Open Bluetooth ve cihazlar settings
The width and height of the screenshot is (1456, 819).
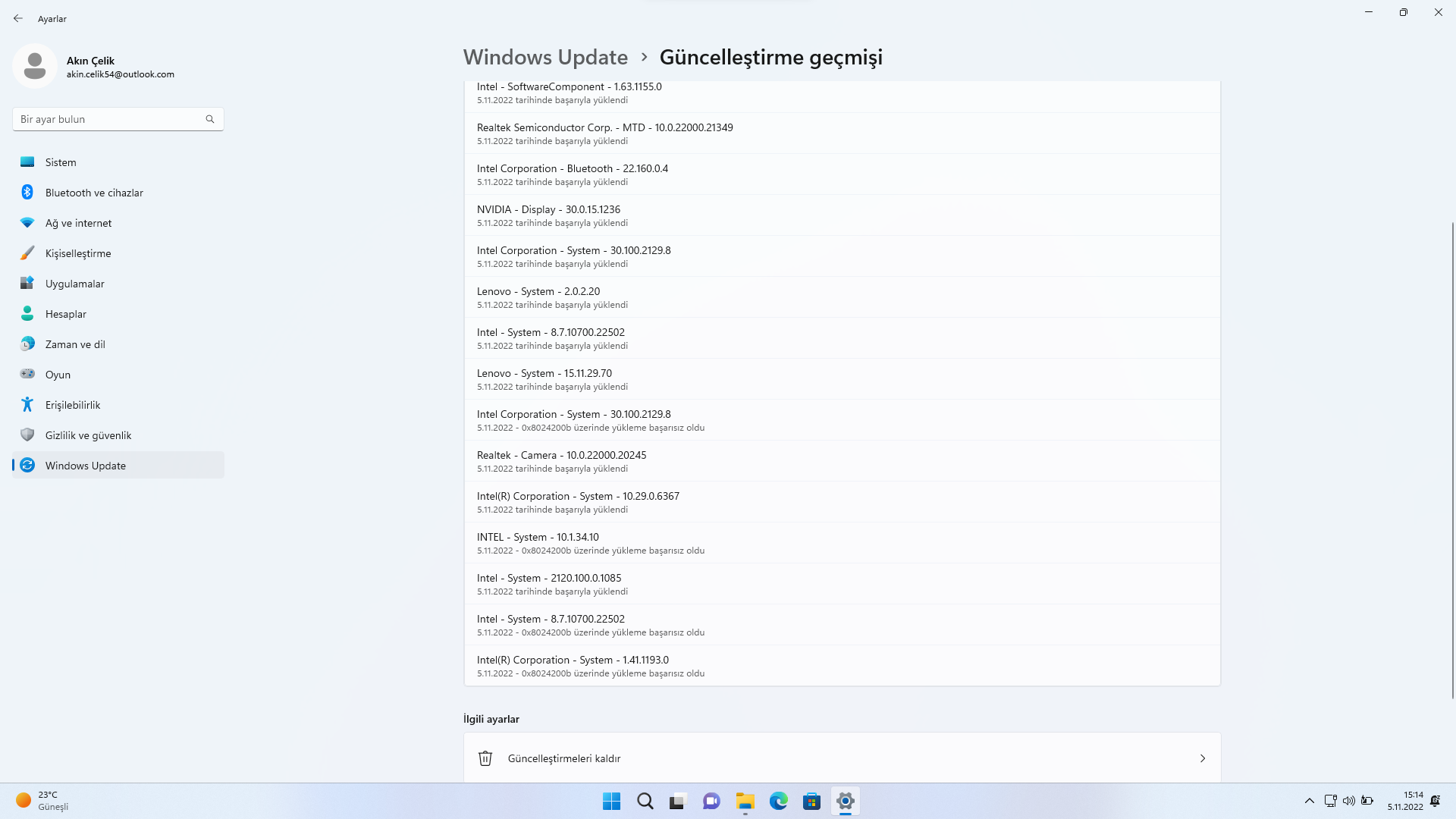(x=94, y=193)
